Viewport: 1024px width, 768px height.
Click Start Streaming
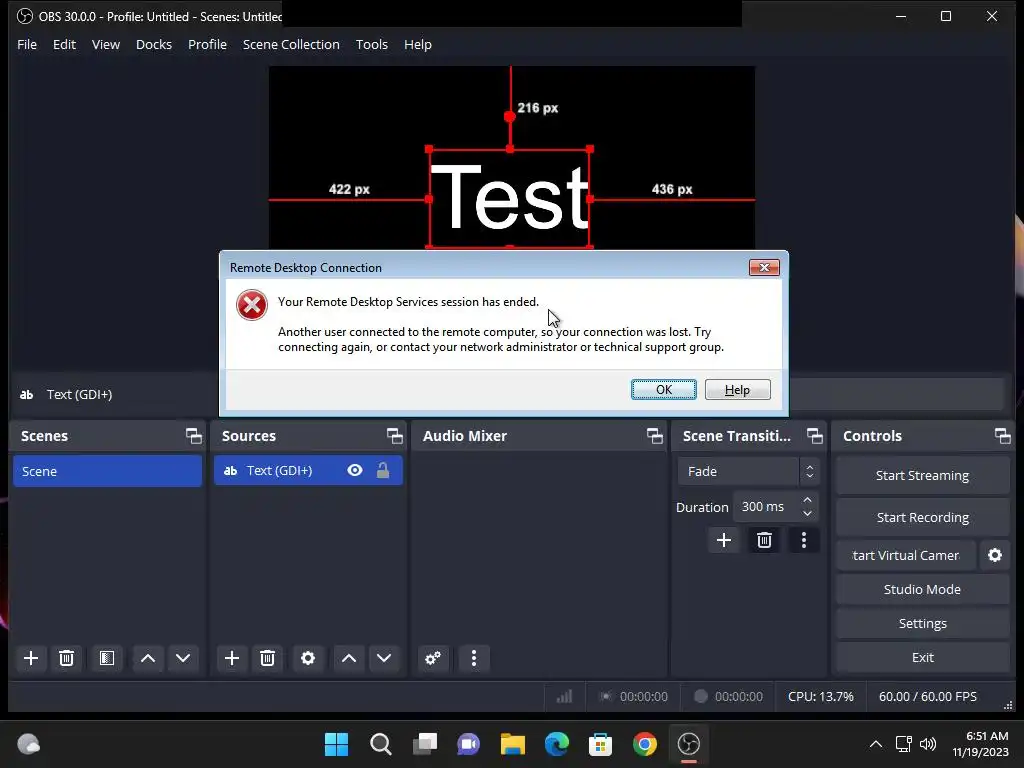tap(922, 475)
